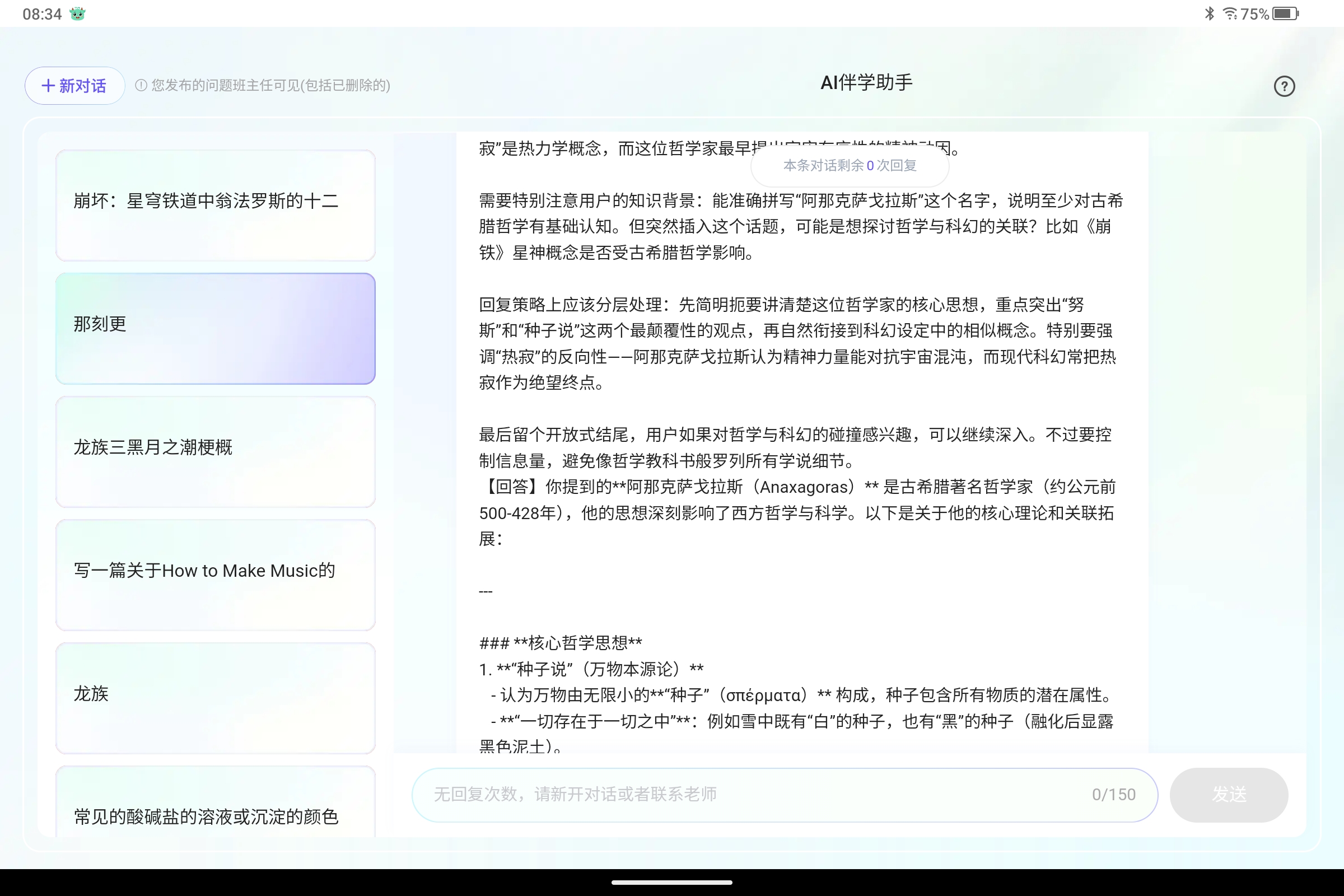Focus the message input field
Viewport: 1344px width, 896px height.
(785, 795)
